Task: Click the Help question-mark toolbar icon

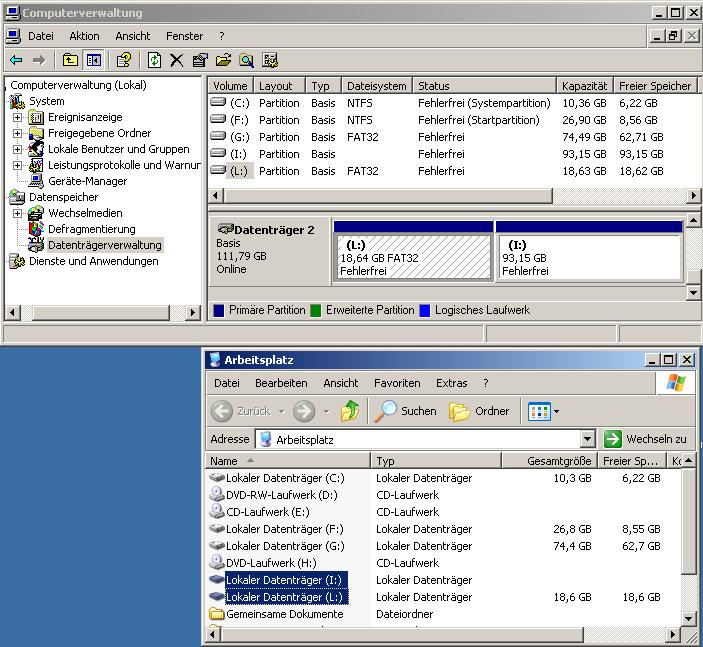Action: point(123,60)
